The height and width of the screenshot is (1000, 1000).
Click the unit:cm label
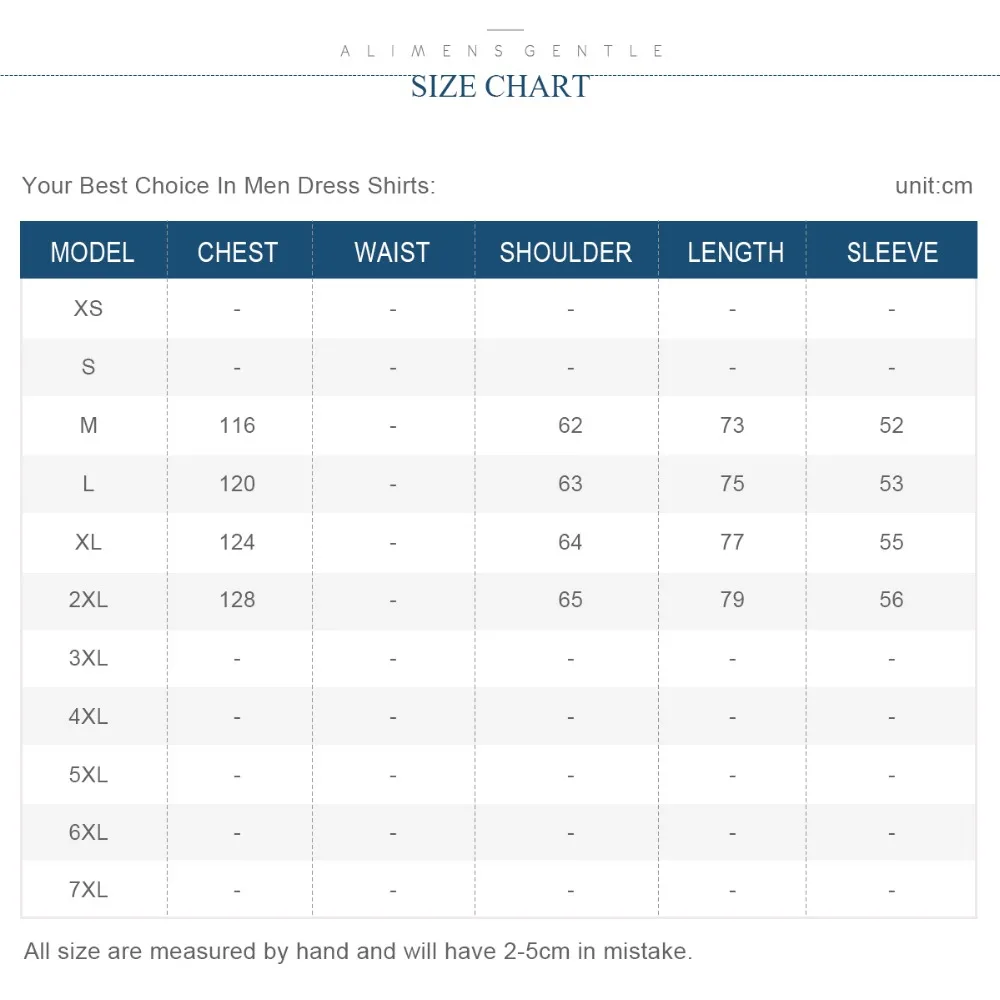click(934, 186)
